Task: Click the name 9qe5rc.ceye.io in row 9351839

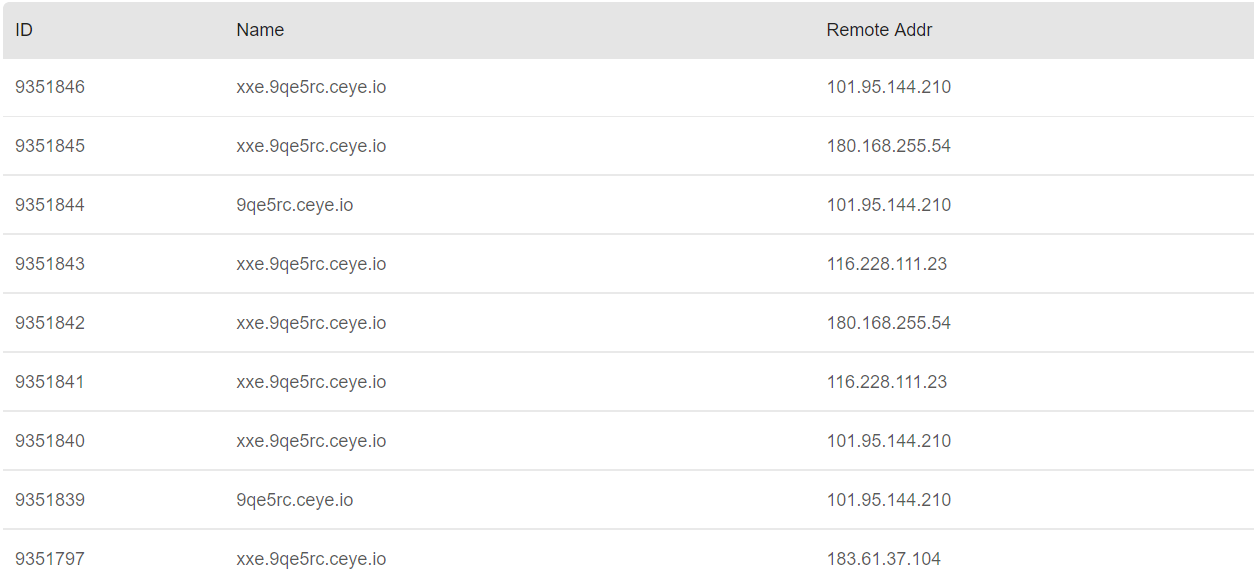Action: 295,500
